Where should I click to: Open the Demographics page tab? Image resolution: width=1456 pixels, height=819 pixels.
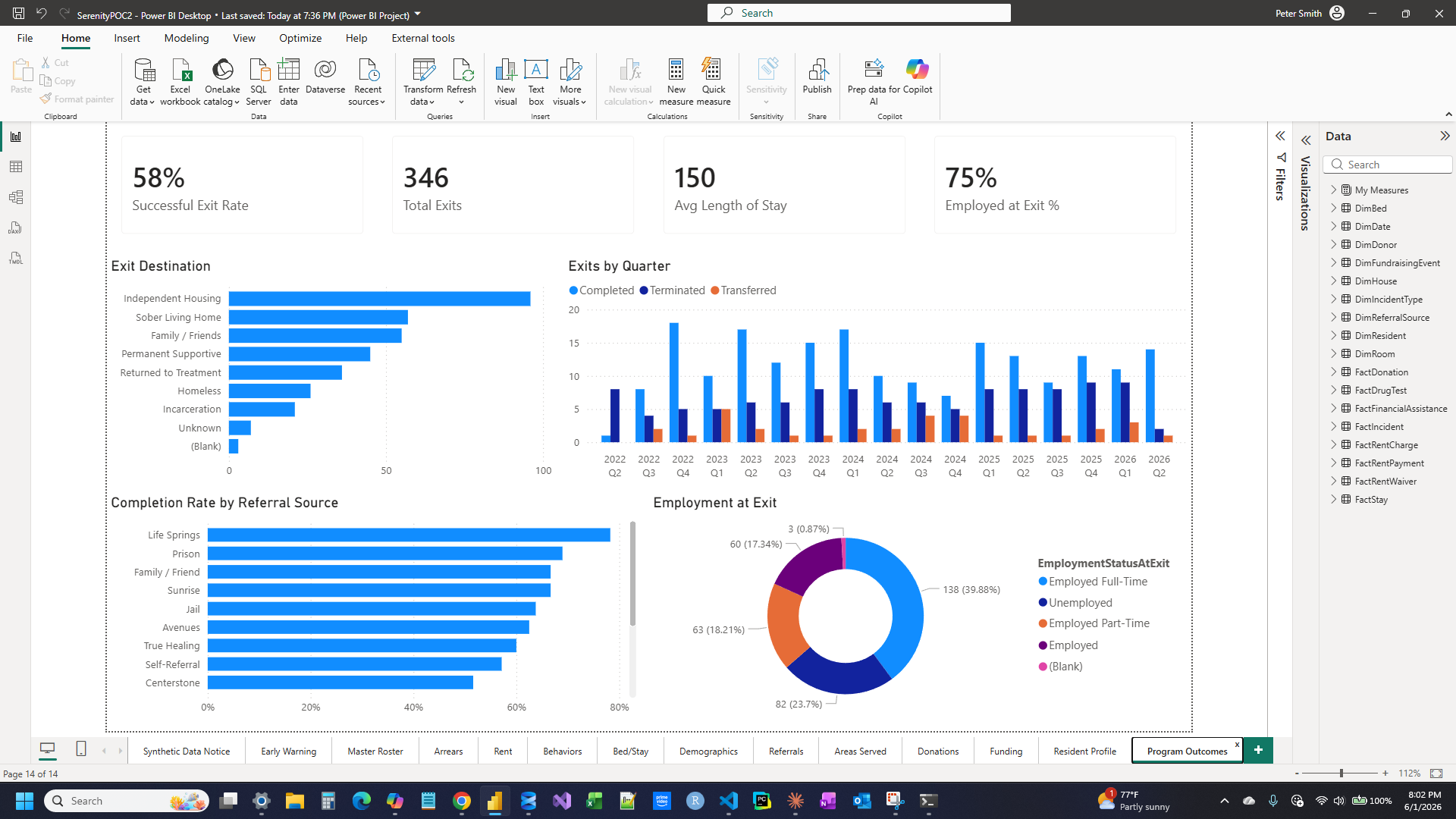[x=708, y=752]
